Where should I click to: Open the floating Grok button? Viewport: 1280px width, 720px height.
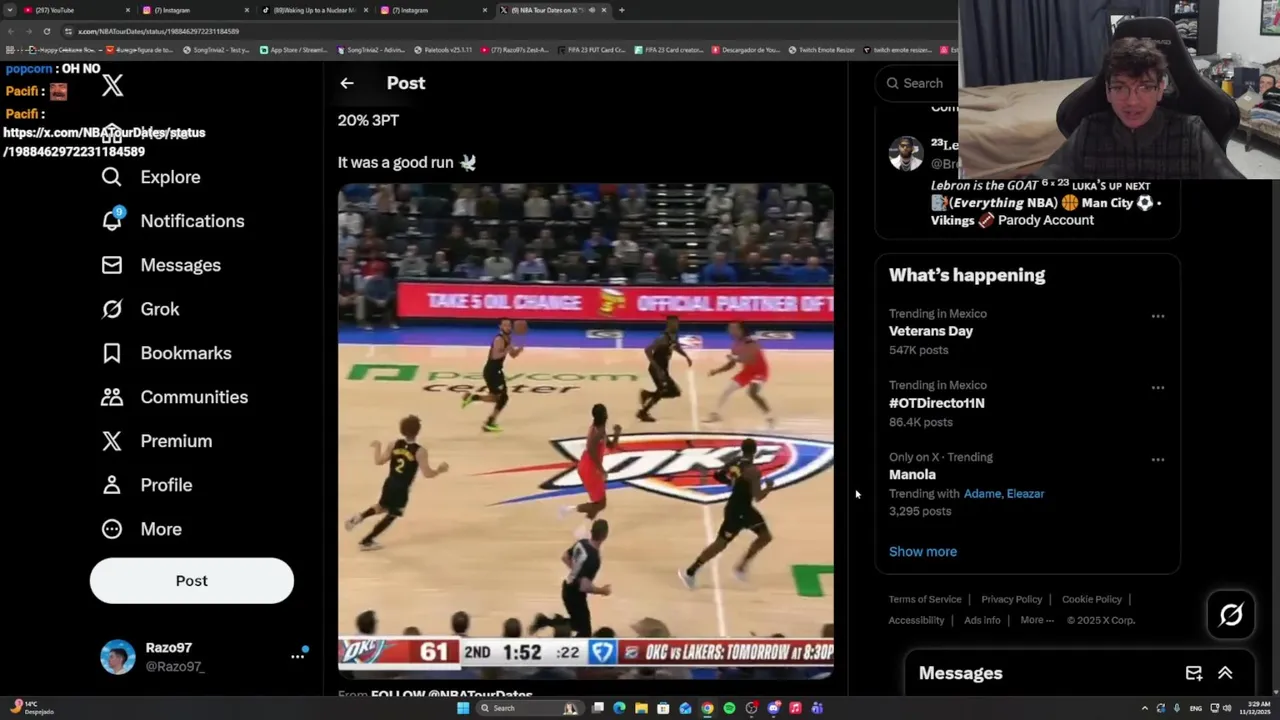(x=1231, y=615)
